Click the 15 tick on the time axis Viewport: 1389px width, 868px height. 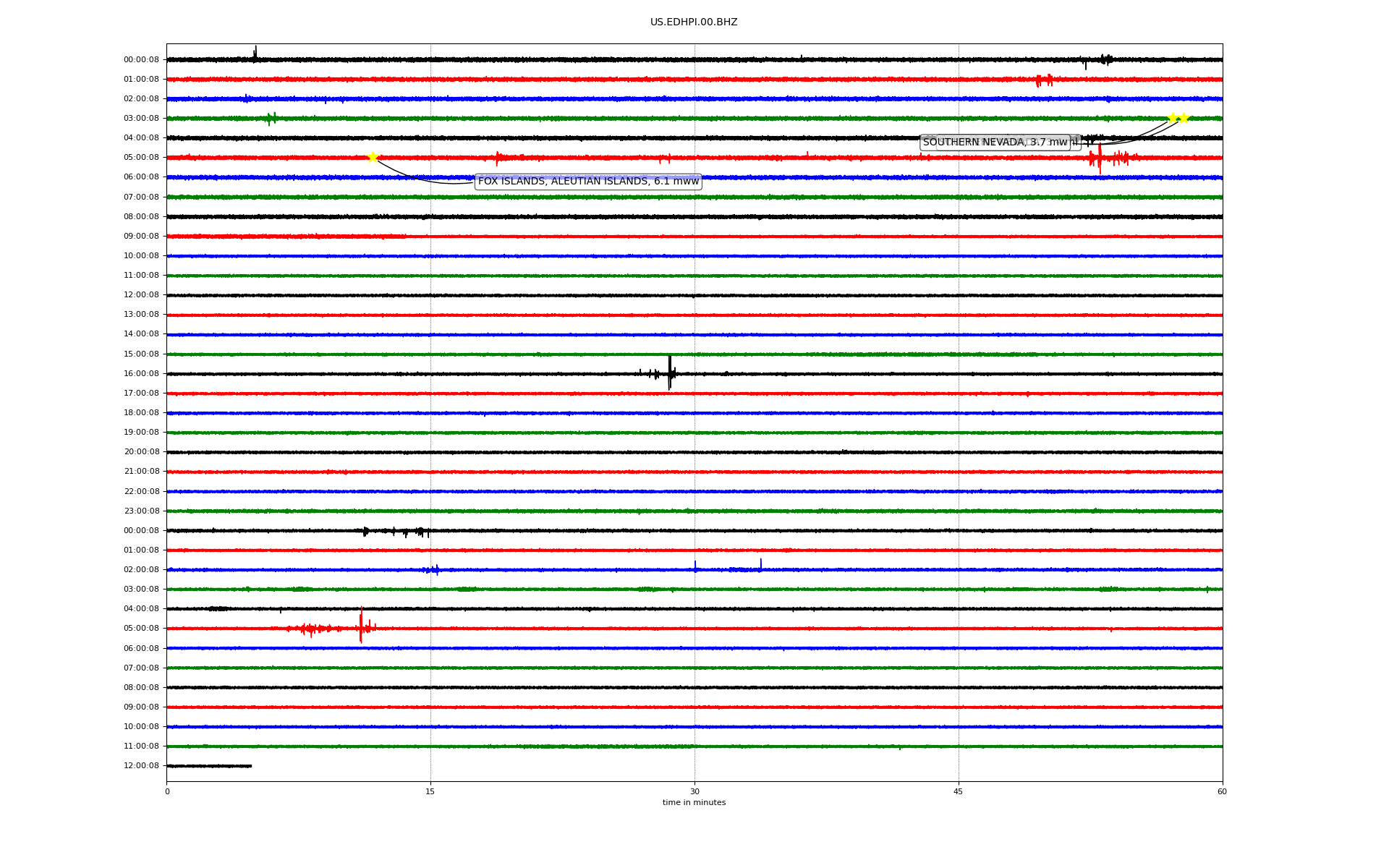click(x=430, y=791)
